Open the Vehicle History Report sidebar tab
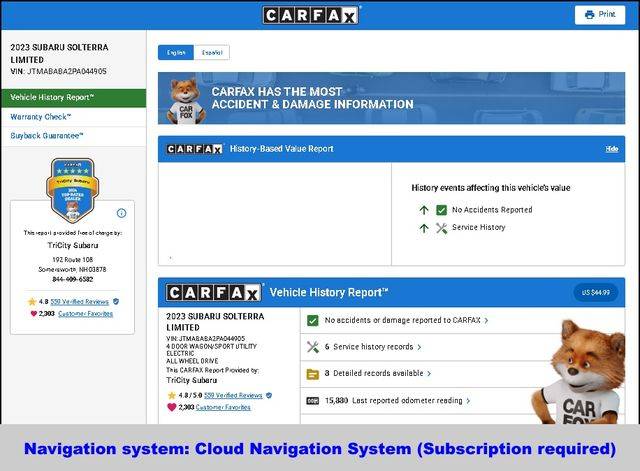640x471 pixels. point(73,98)
